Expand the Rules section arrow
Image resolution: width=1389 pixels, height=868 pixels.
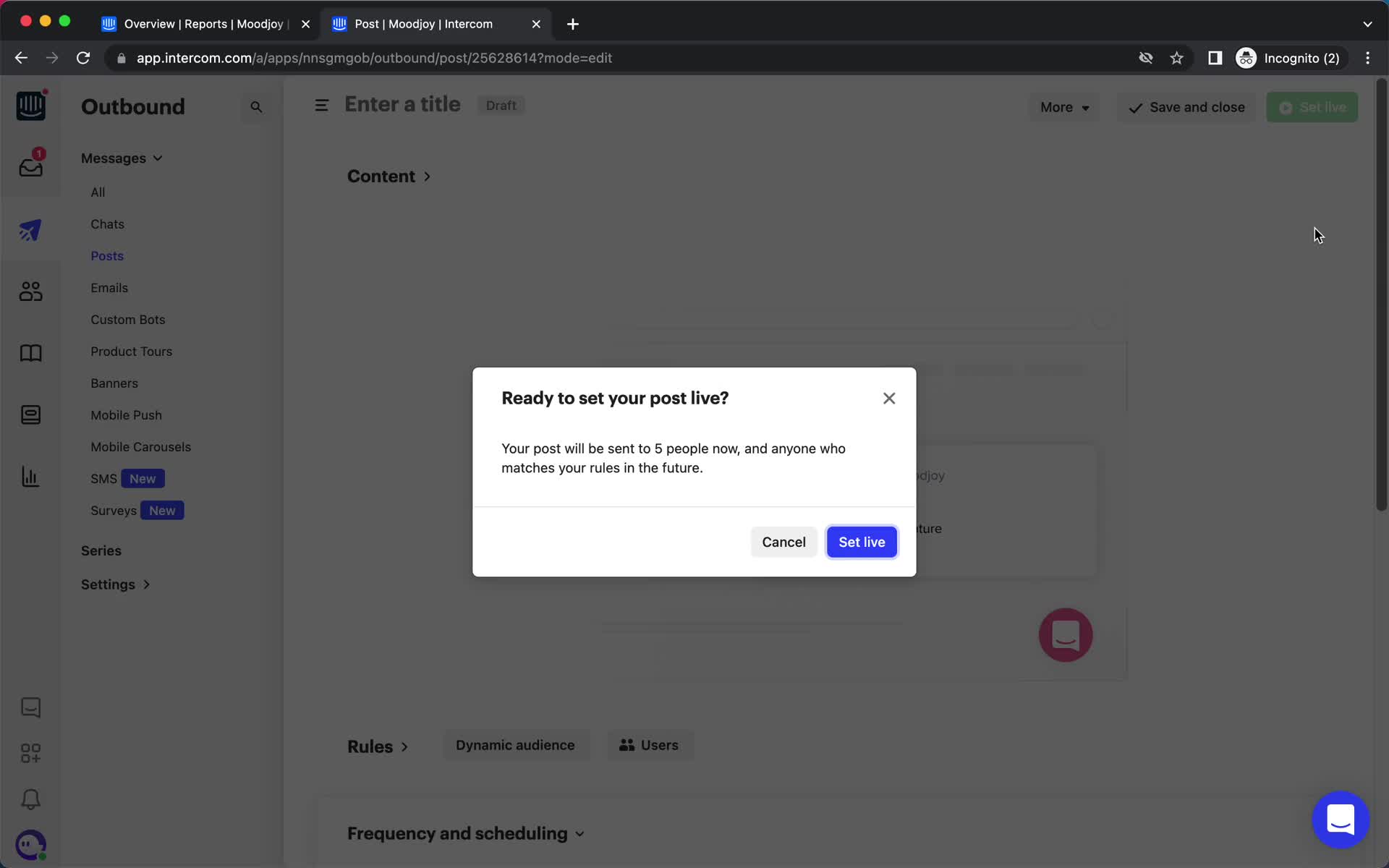pyautogui.click(x=405, y=745)
